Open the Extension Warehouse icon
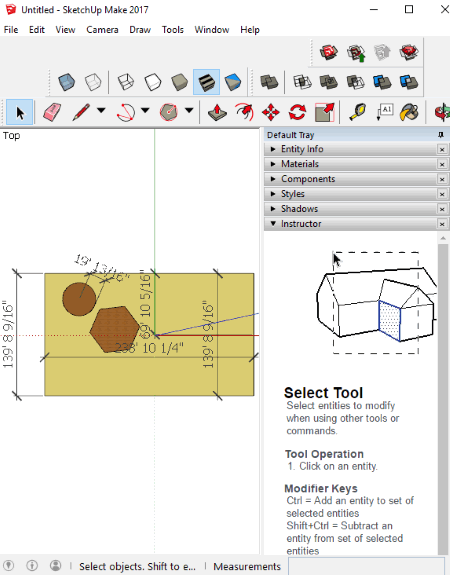The image size is (450, 575). (409, 52)
